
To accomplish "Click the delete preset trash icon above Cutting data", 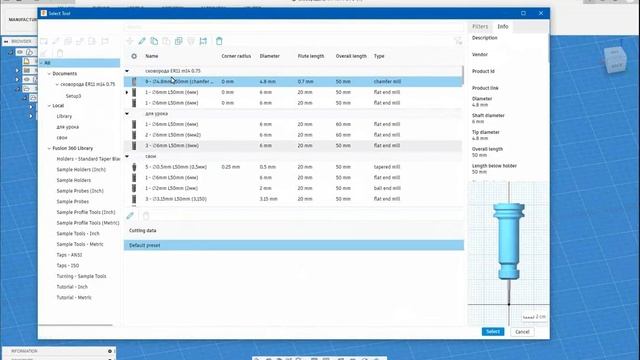I will [146, 216].
